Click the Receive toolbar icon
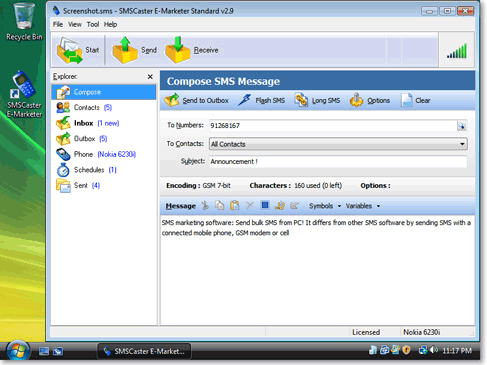This screenshot has width=487, height=365. click(x=177, y=50)
